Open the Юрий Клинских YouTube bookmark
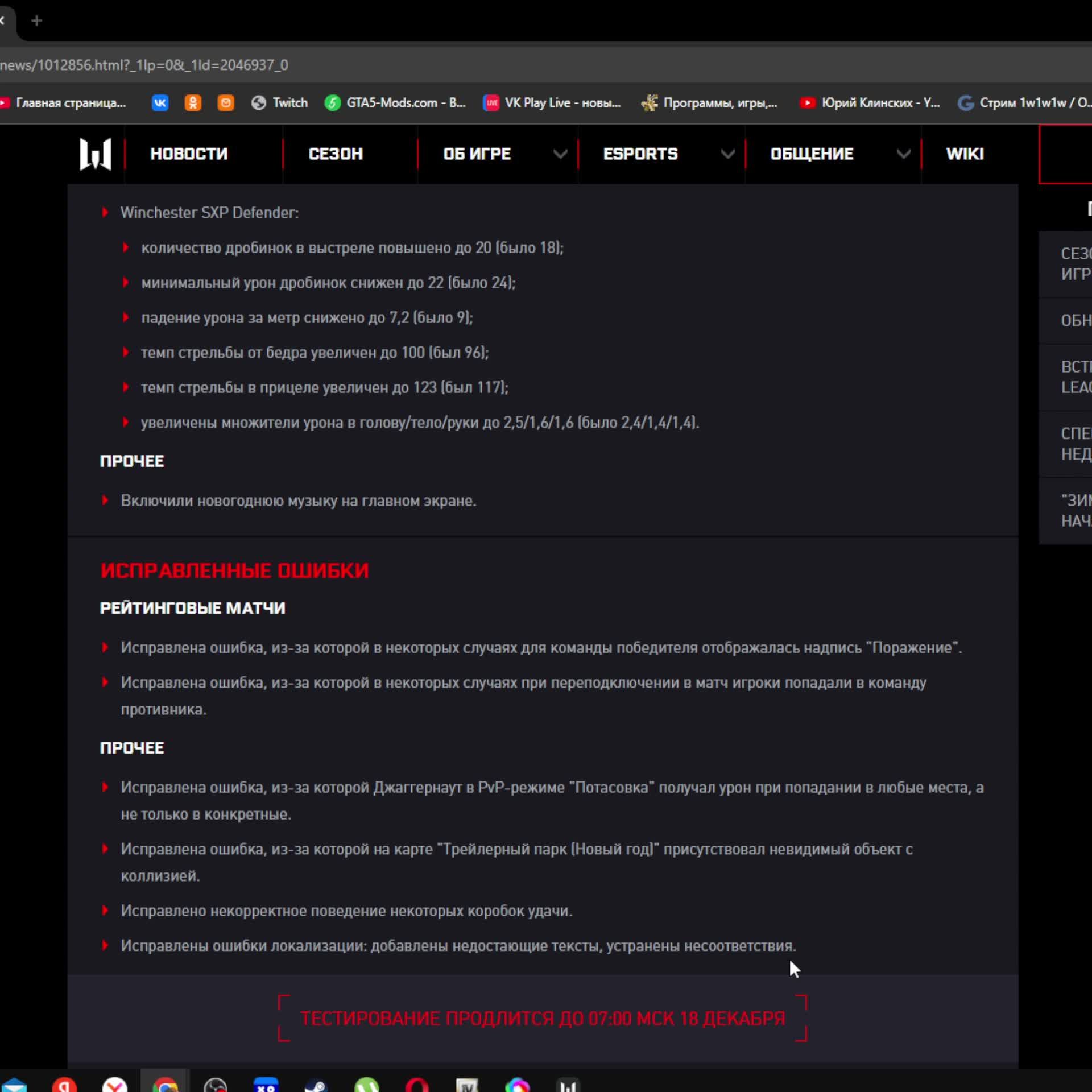 click(870, 103)
